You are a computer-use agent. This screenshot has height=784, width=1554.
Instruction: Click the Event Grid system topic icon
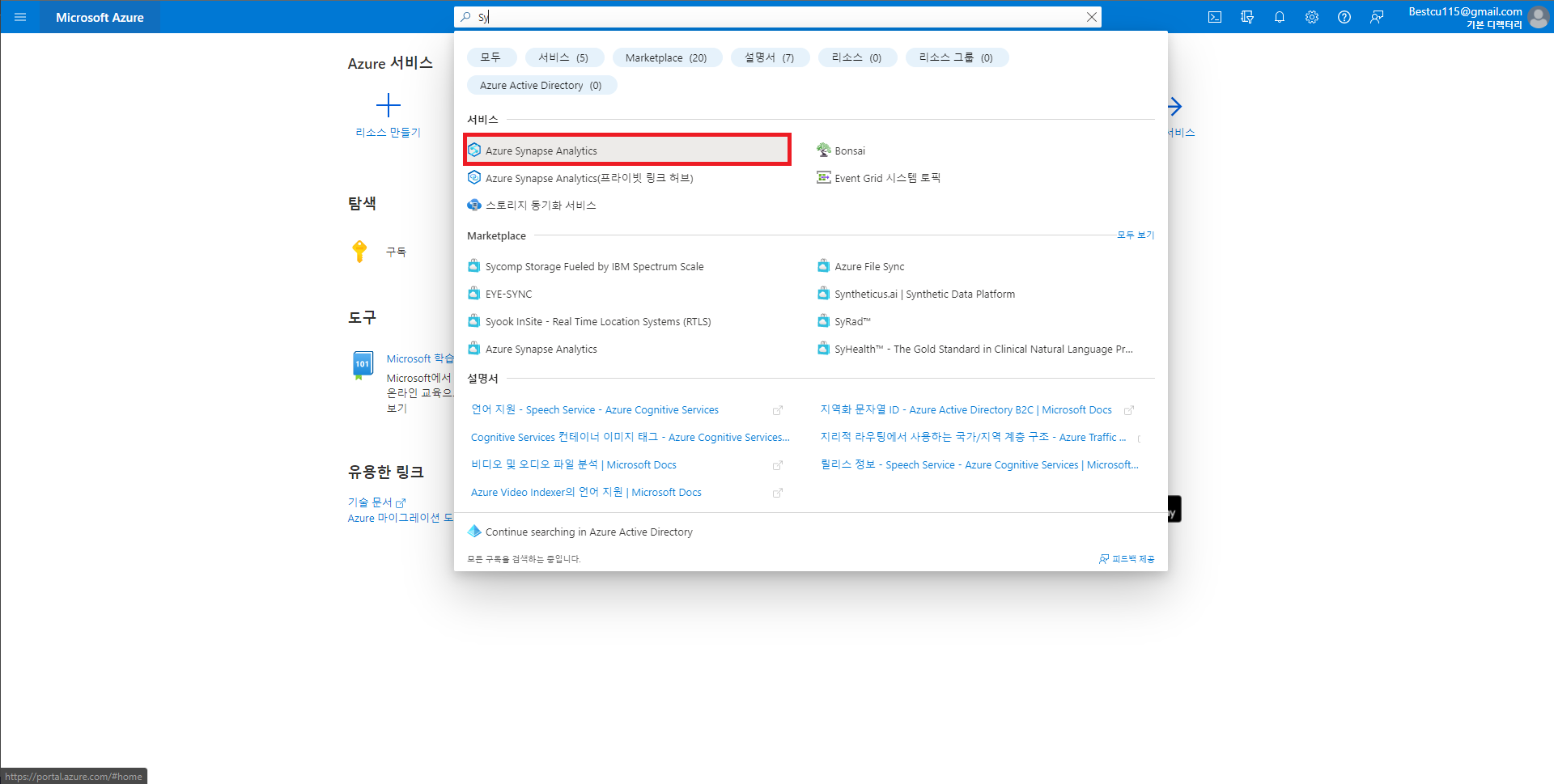[824, 177]
